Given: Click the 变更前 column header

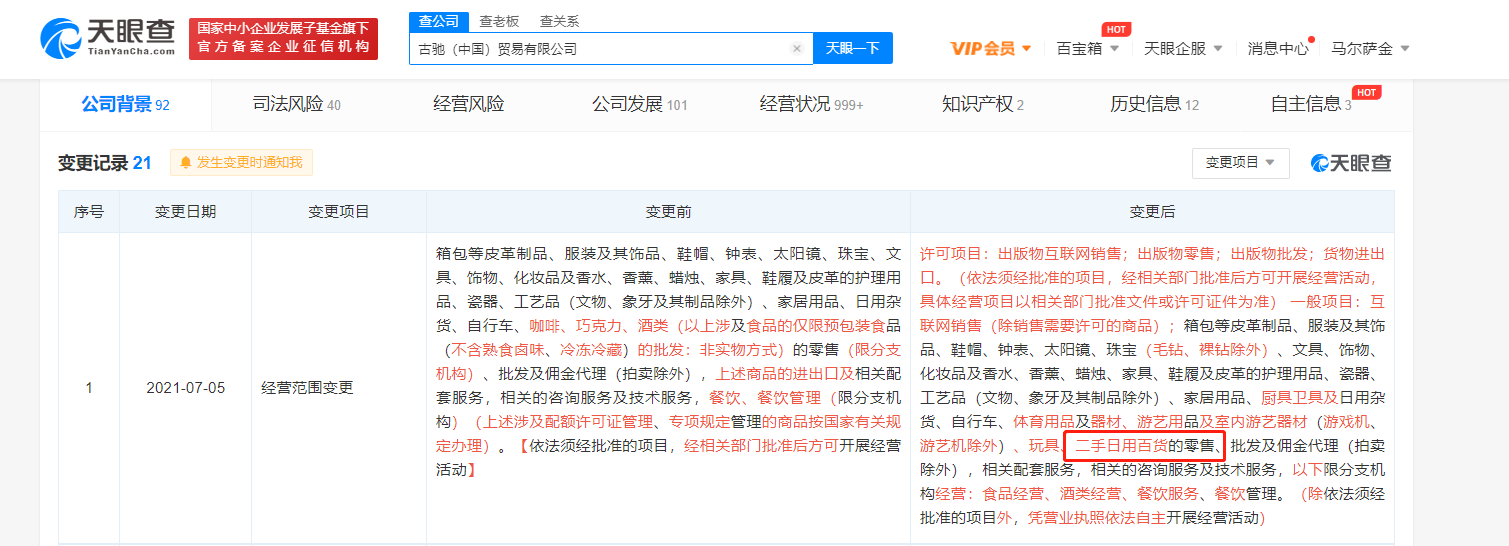Looking at the screenshot, I should click(668, 212).
